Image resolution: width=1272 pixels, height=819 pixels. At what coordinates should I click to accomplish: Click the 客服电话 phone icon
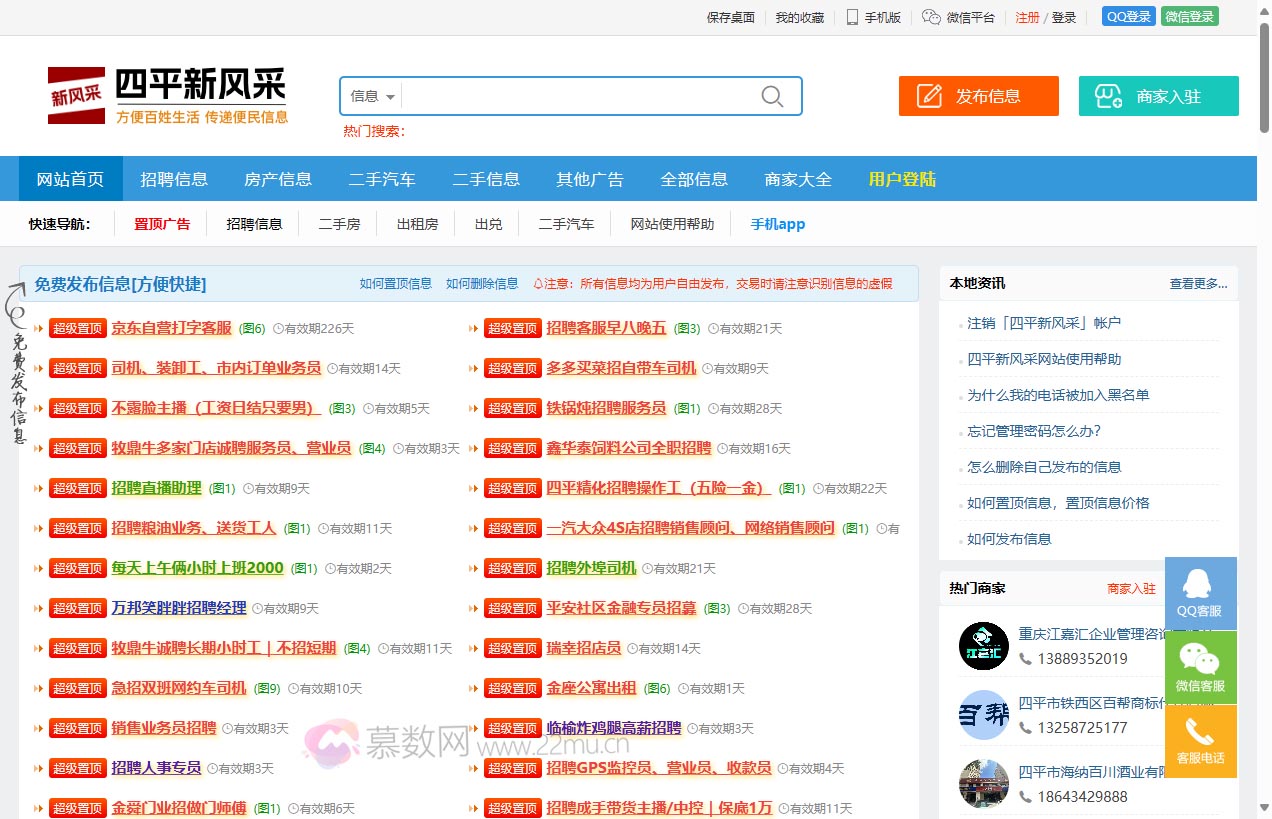(1200, 733)
